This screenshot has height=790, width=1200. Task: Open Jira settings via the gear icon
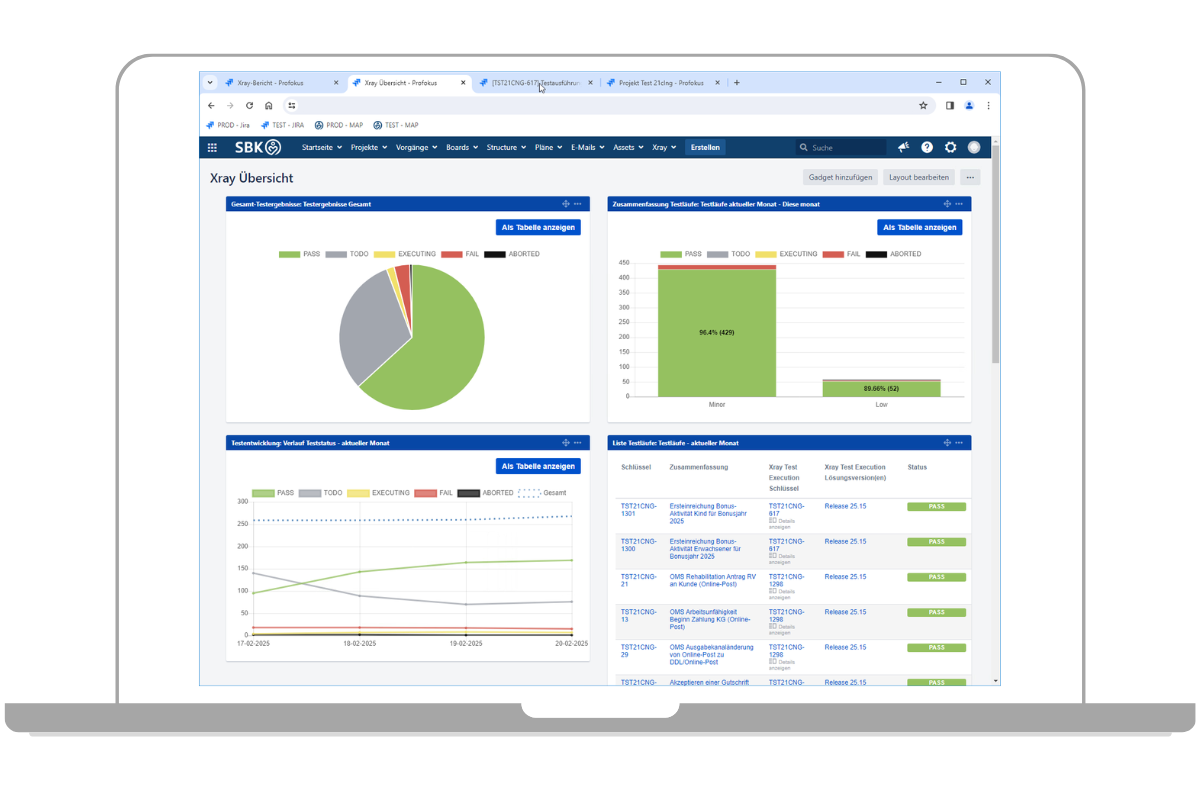click(x=949, y=147)
